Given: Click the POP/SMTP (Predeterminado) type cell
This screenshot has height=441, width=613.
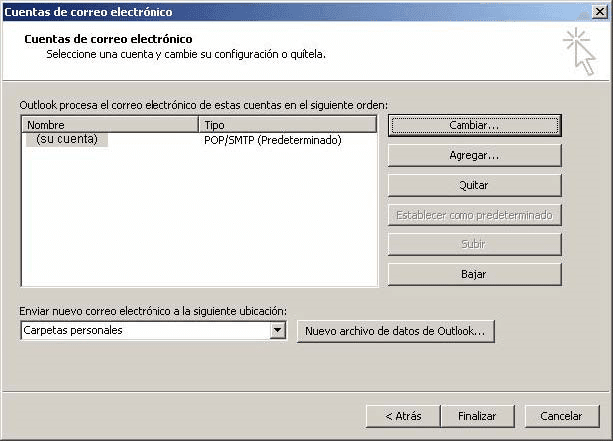Looking at the screenshot, I should pos(272,140).
